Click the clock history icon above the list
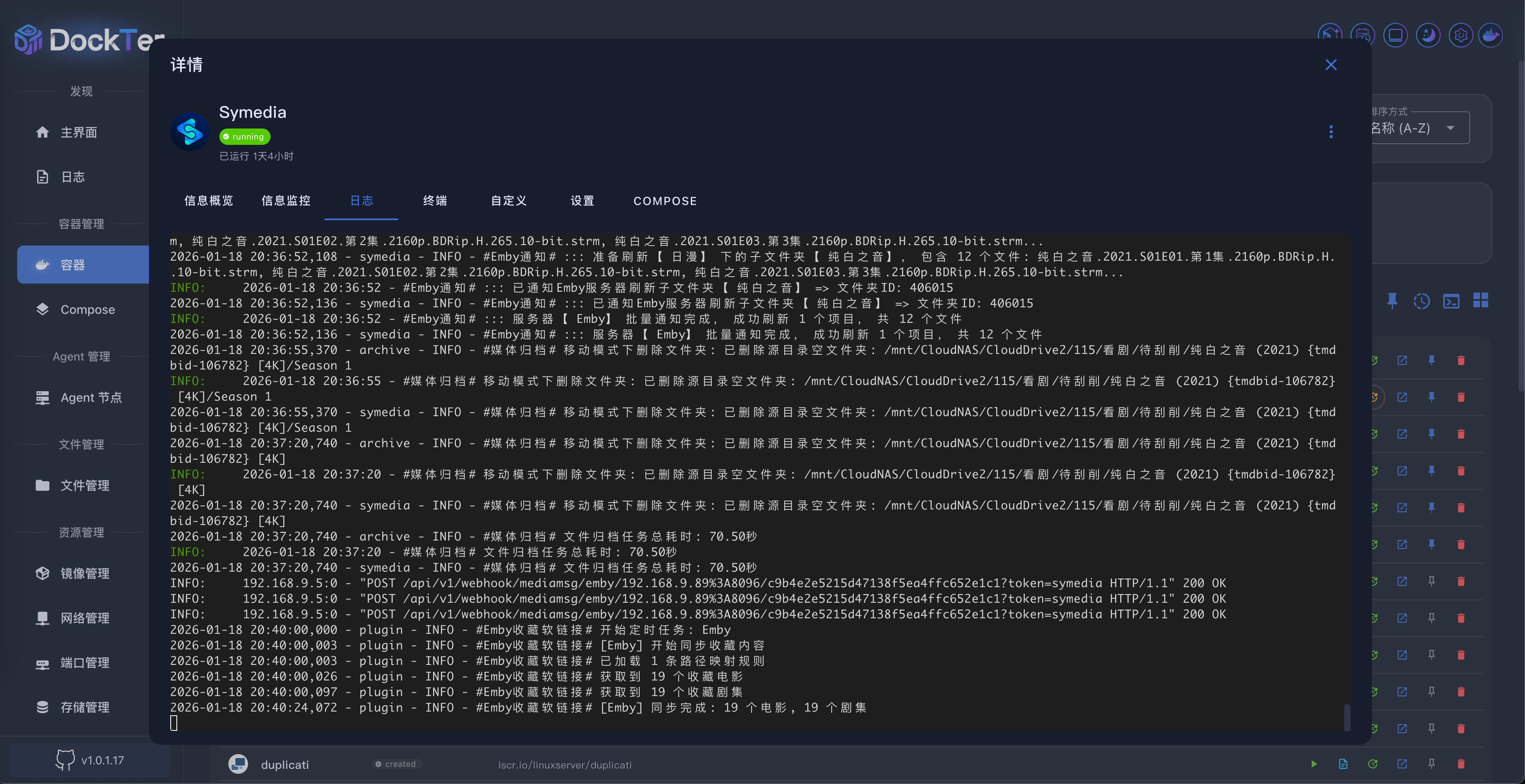Viewport: 1525px width, 784px height. (x=1421, y=301)
